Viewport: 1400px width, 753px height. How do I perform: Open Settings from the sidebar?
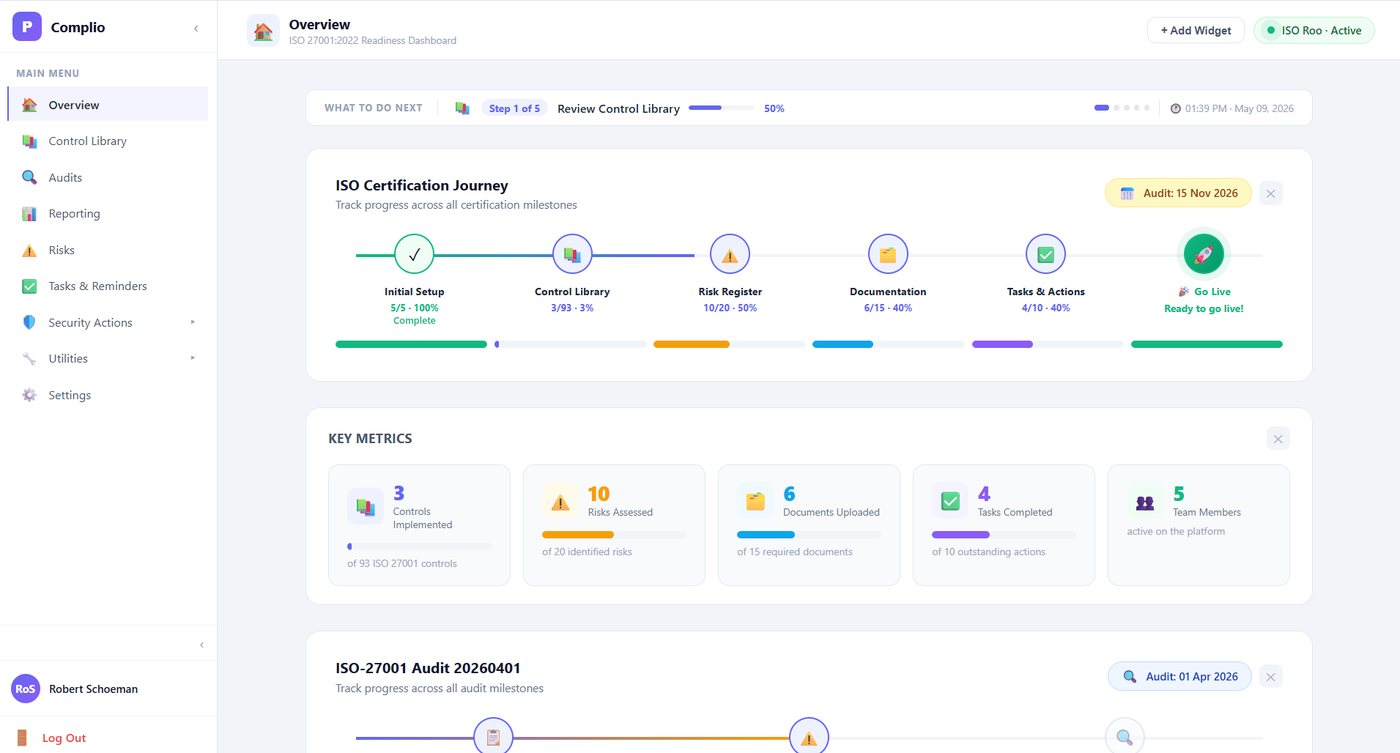coord(108,395)
